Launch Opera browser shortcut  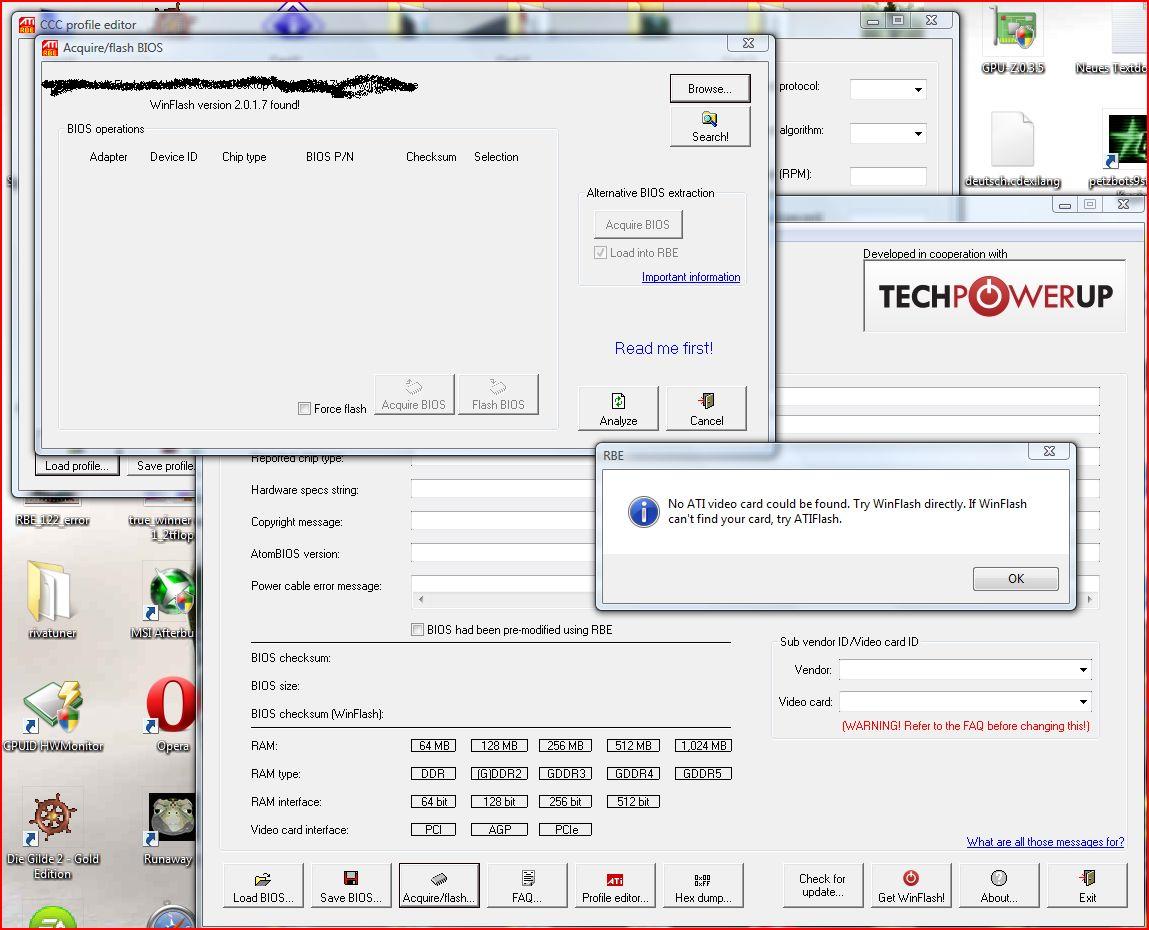click(x=171, y=715)
